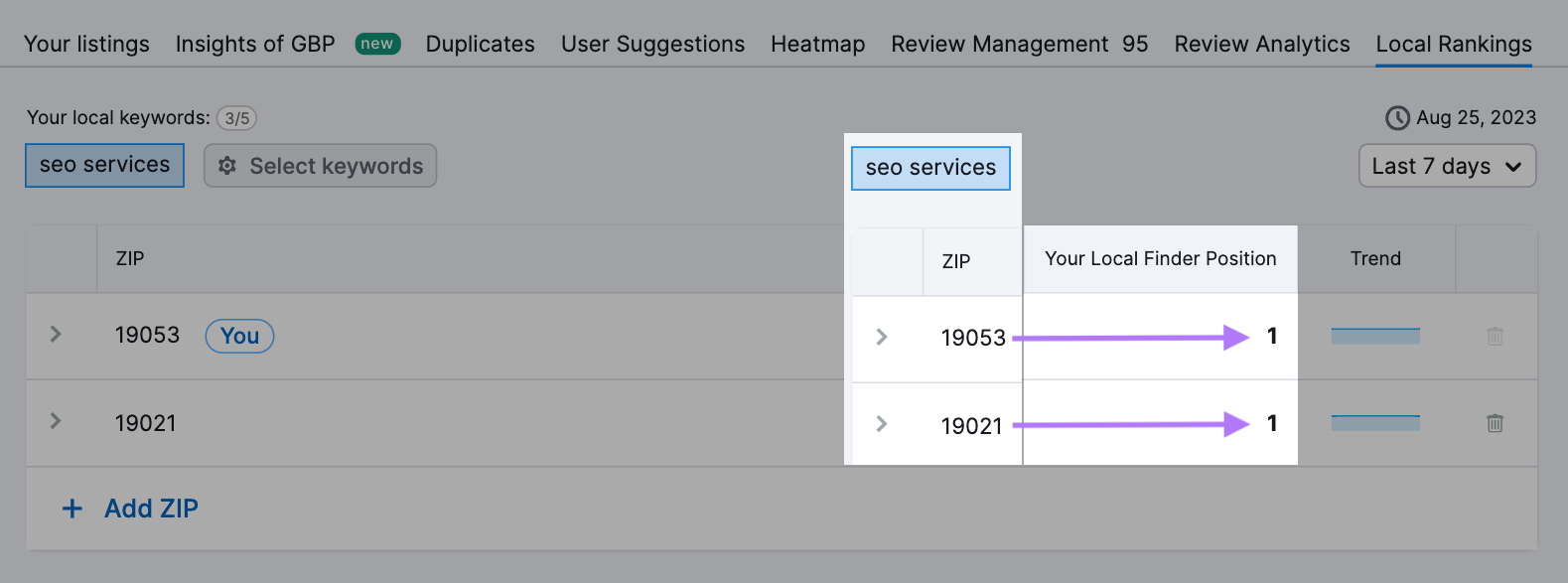This screenshot has width=1568, height=583.
Task: Click the highlighted seo services chip
Action: pyautogui.click(x=930, y=168)
